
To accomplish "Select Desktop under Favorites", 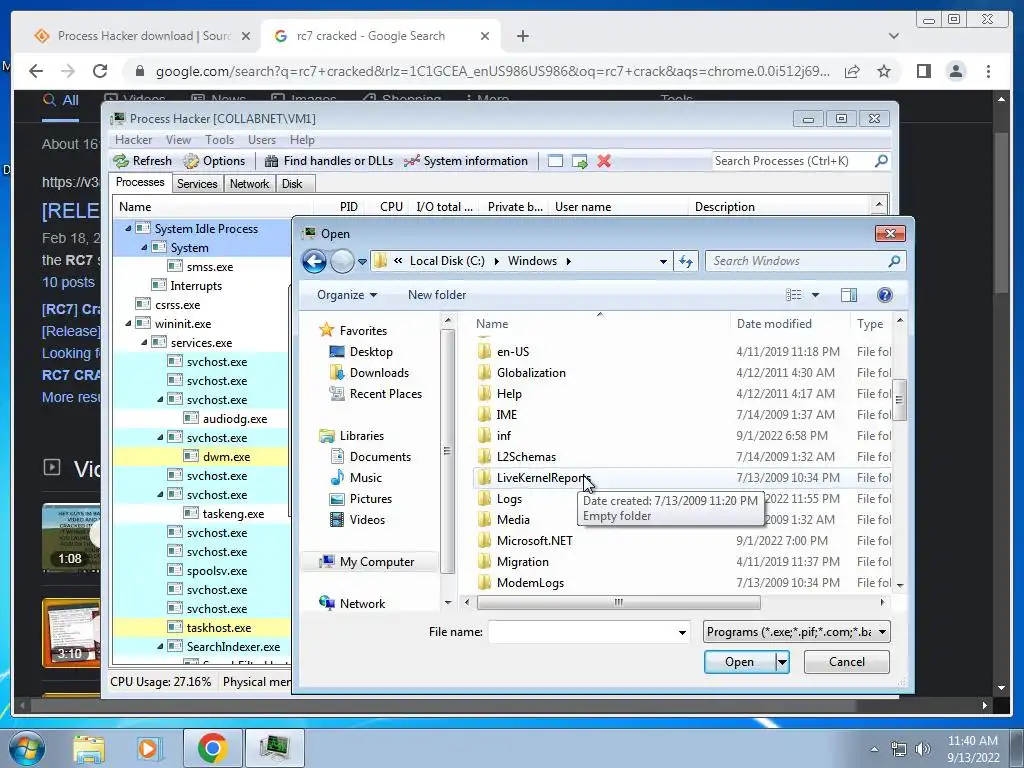I will [371, 352].
